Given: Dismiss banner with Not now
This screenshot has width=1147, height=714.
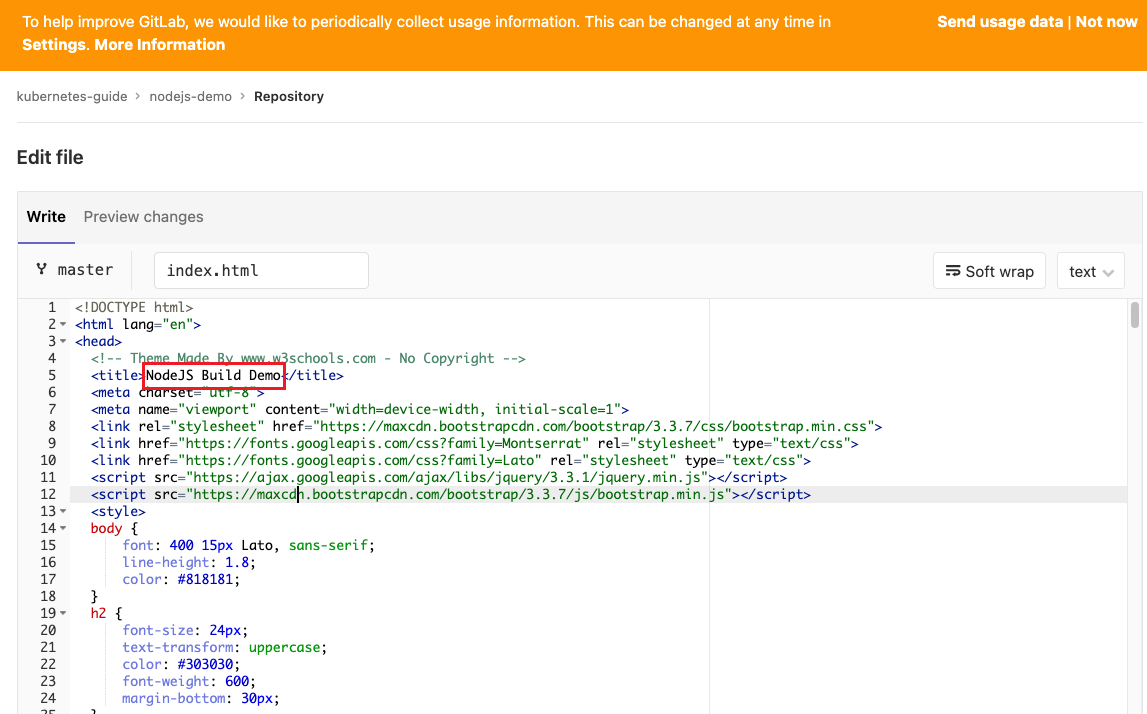Looking at the screenshot, I should click(1106, 22).
